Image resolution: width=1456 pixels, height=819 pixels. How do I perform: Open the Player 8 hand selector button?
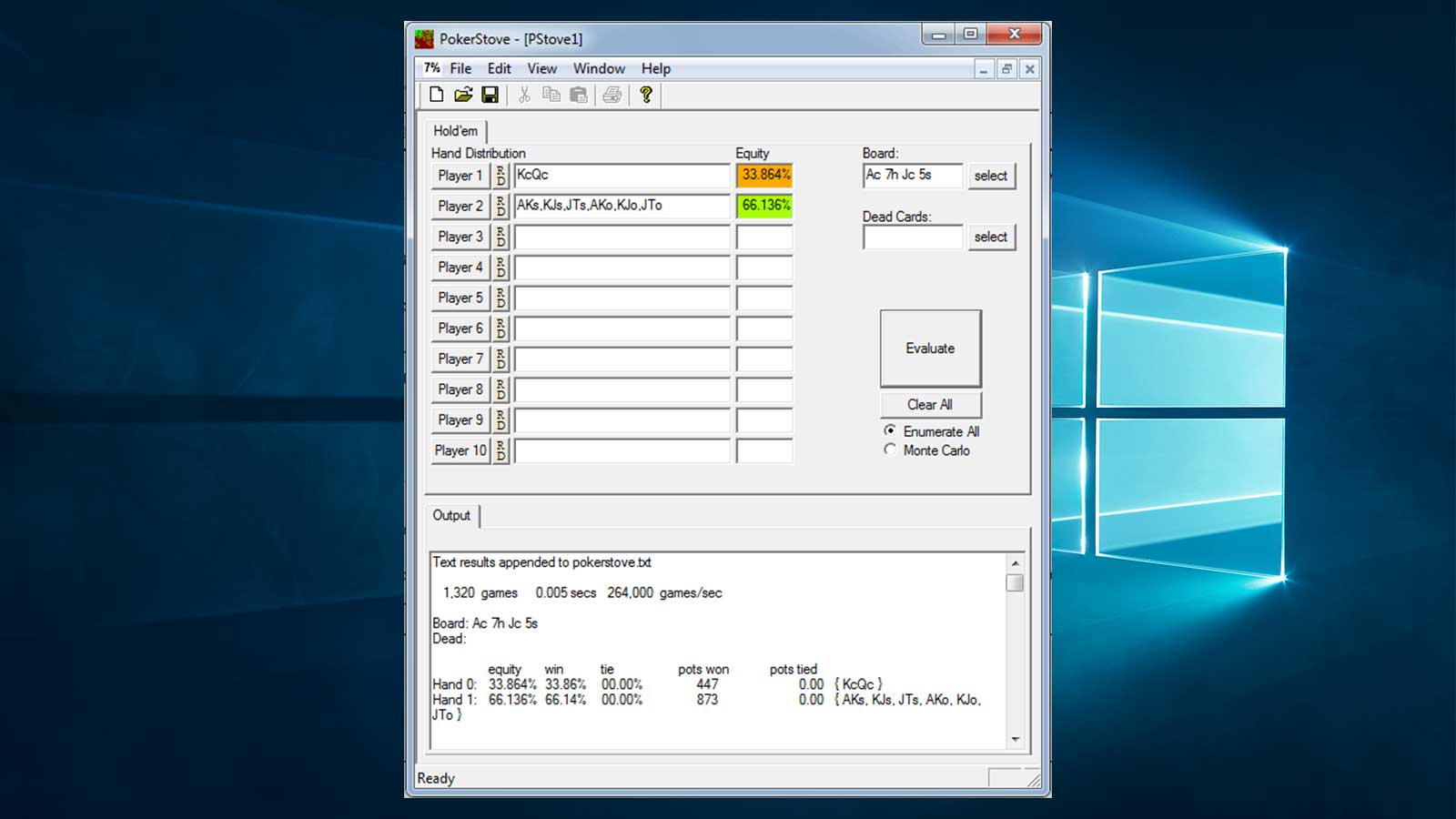coord(460,389)
